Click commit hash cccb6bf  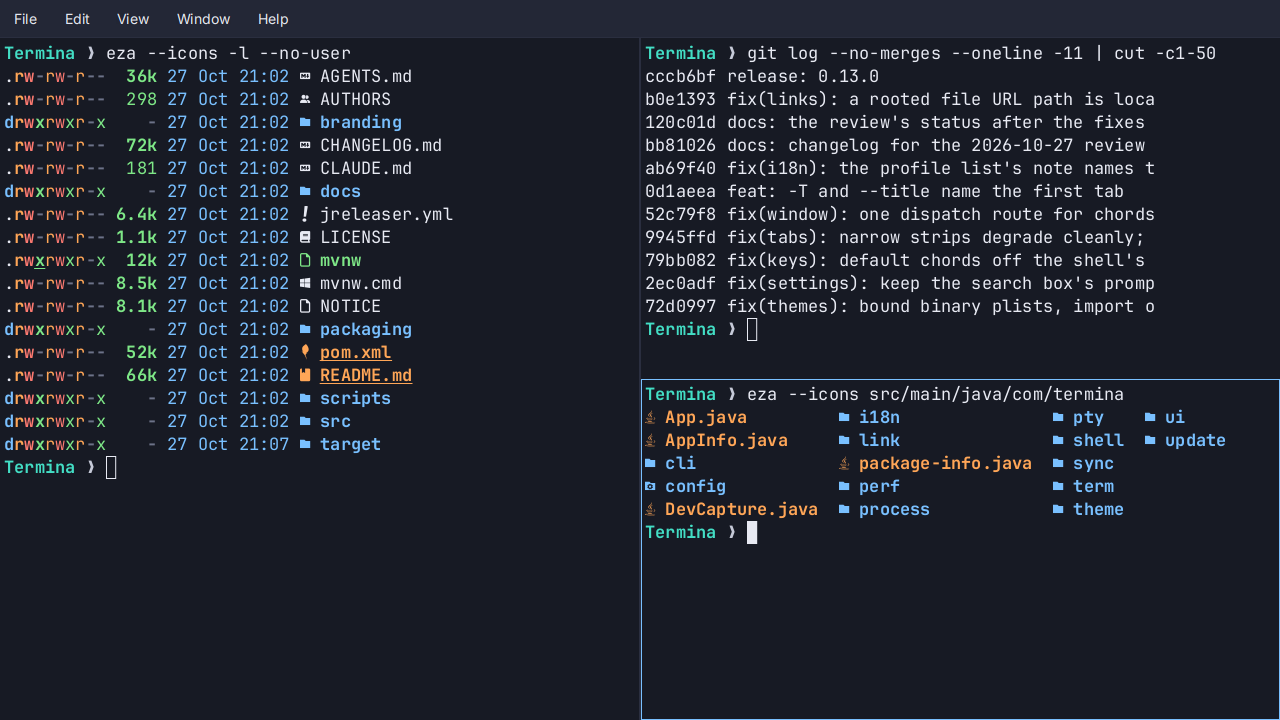click(x=681, y=76)
